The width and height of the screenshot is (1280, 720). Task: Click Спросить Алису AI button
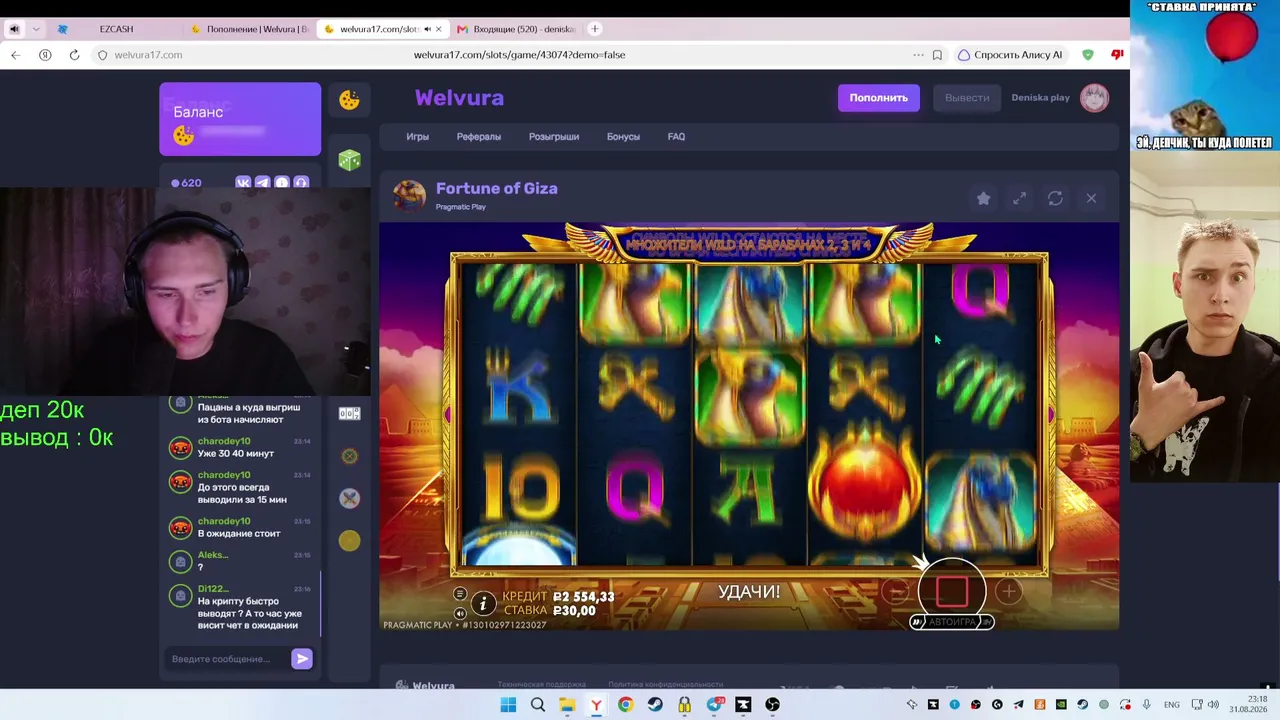(1010, 55)
